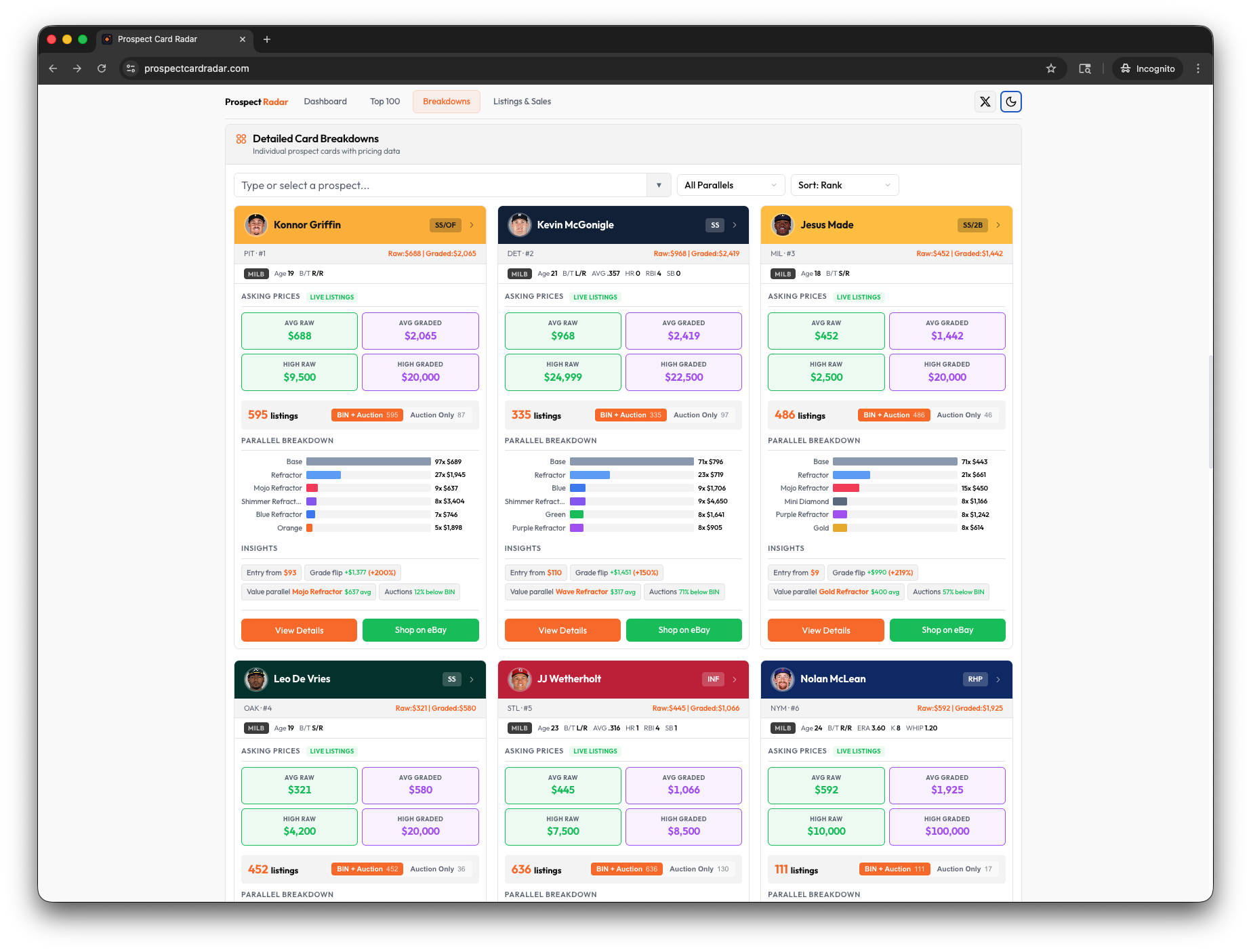View Details for Kevin McGonigle
1251x952 pixels.
(562, 630)
